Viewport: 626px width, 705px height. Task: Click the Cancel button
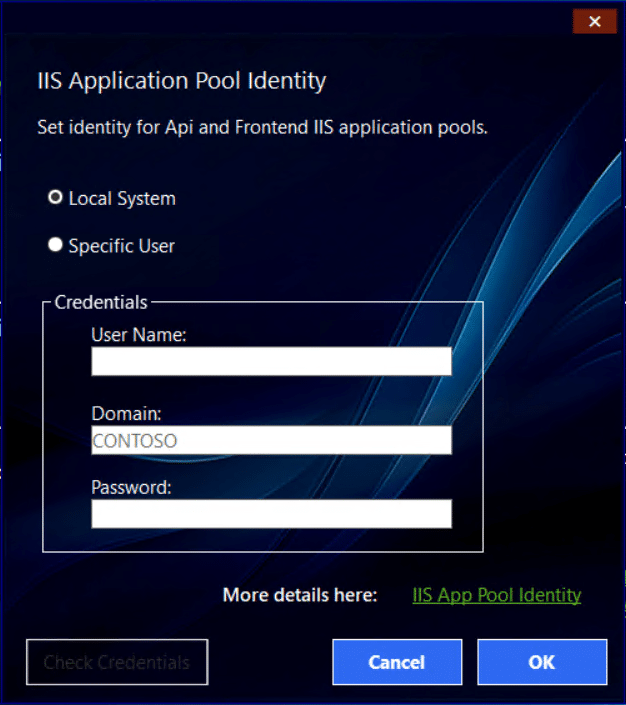click(397, 662)
